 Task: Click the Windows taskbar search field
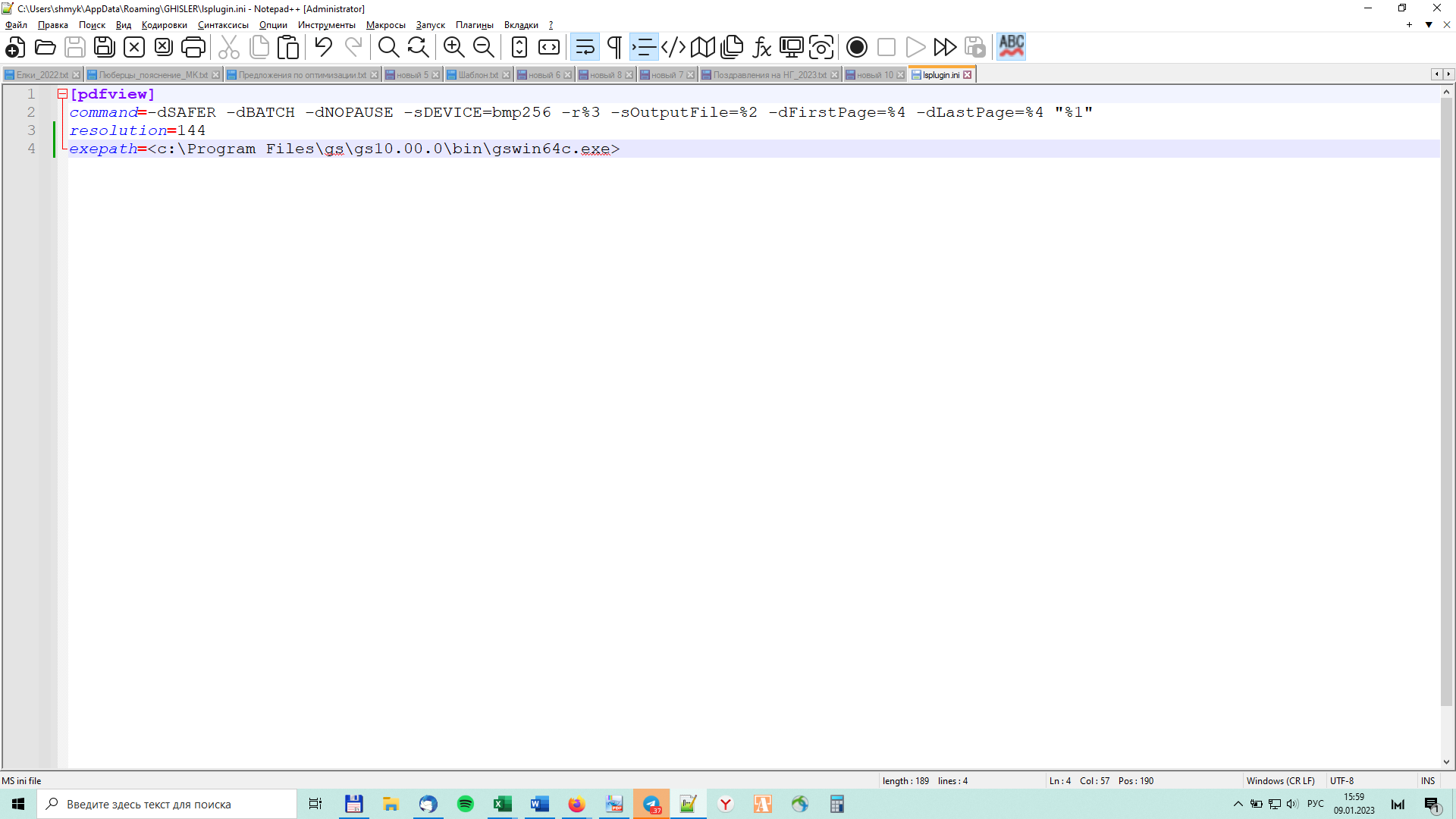[x=167, y=804]
